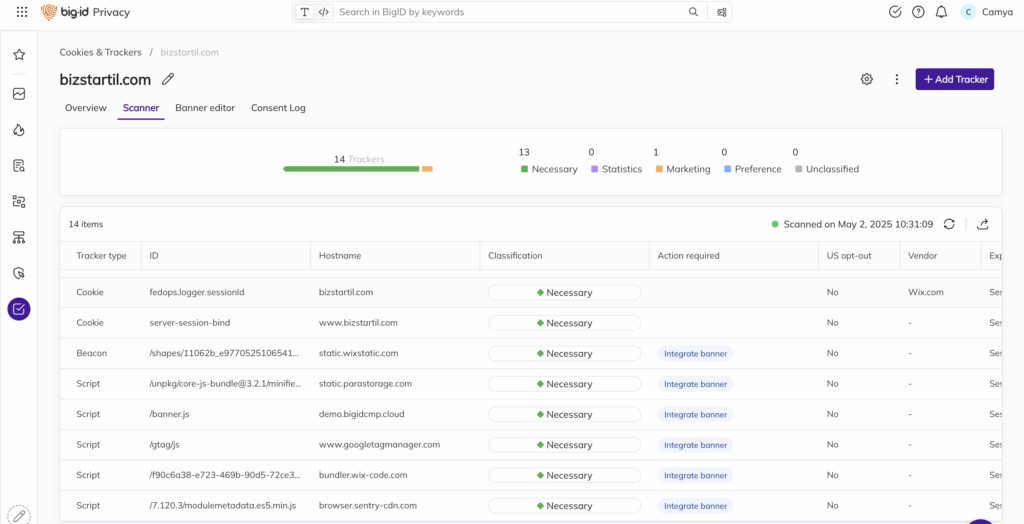Click Integrate banner for /banner.js row
This screenshot has width=1024, height=524.
click(x=695, y=414)
